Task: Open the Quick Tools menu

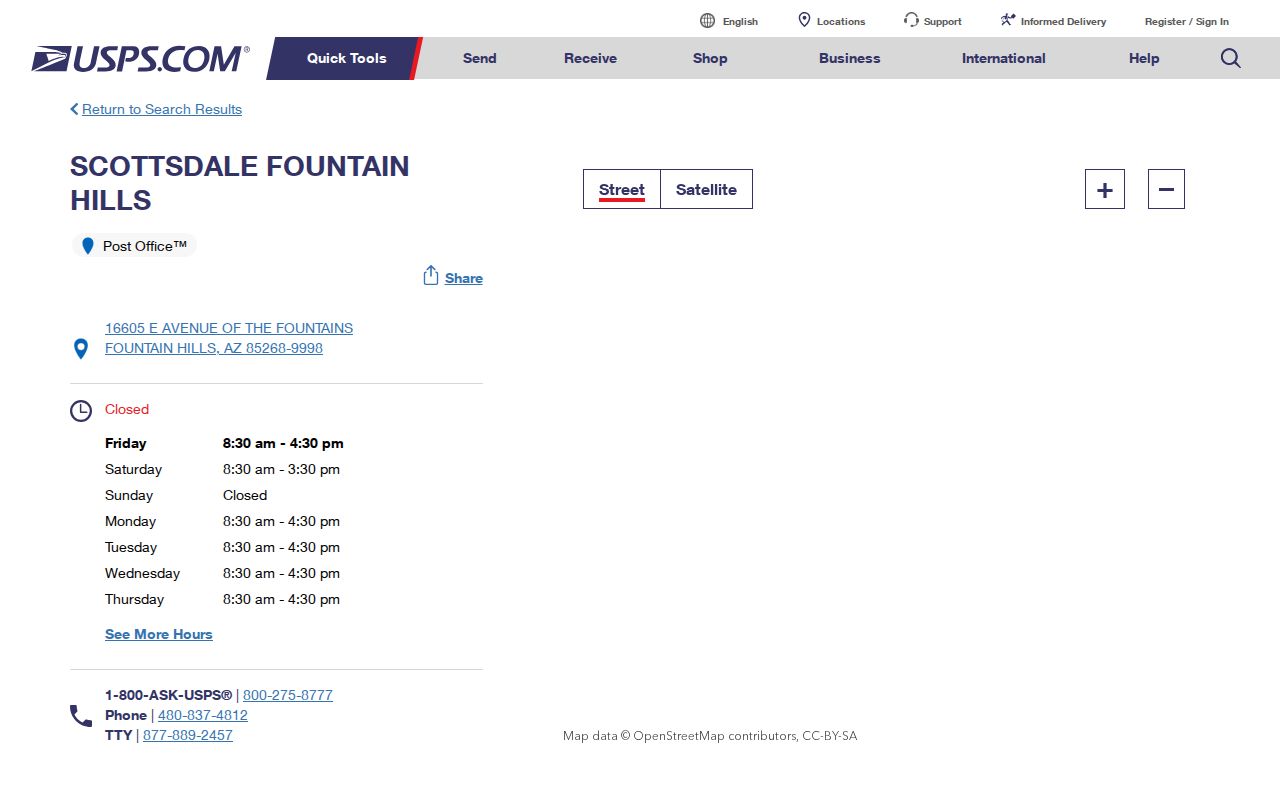Action: 346,58
